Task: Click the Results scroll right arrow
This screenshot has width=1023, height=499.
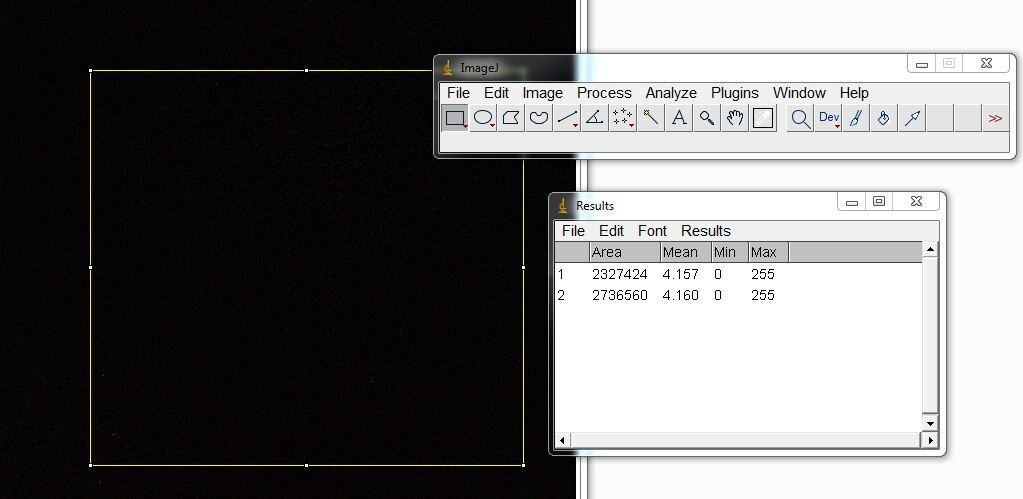Action: [x=930, y=440]
